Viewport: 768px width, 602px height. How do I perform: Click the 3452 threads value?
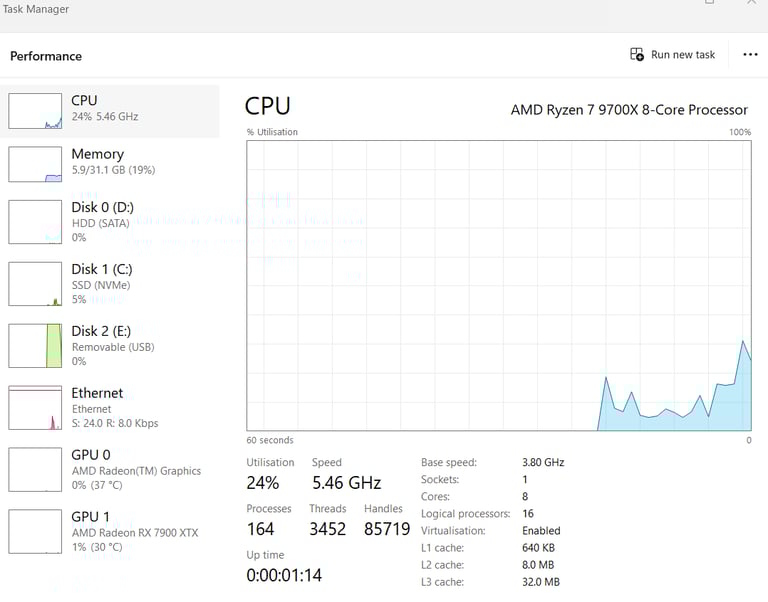(x=328, y=529)
